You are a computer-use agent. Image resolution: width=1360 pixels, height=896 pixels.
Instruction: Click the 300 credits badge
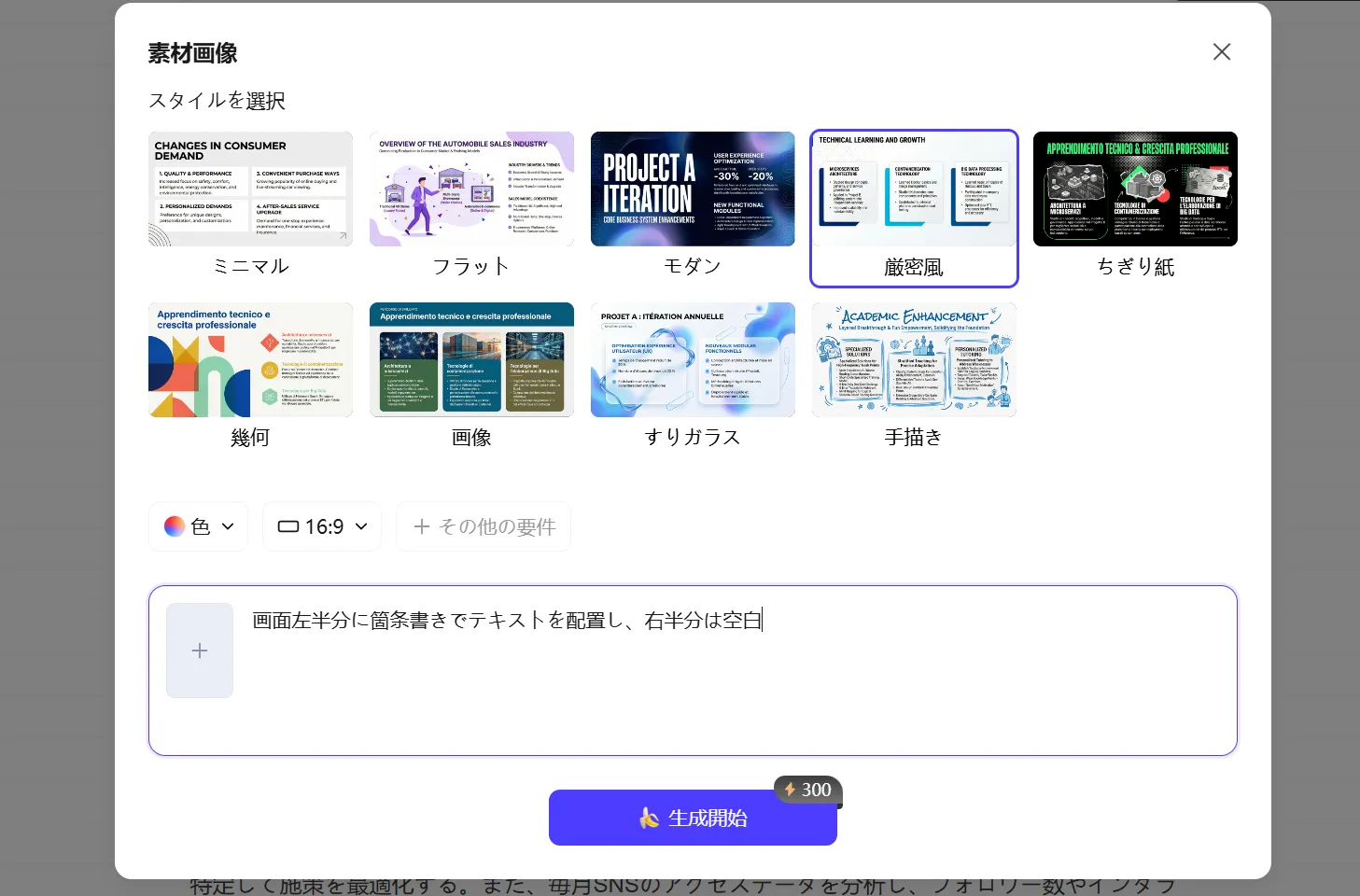pyautogui.click(x=807, y=790)
